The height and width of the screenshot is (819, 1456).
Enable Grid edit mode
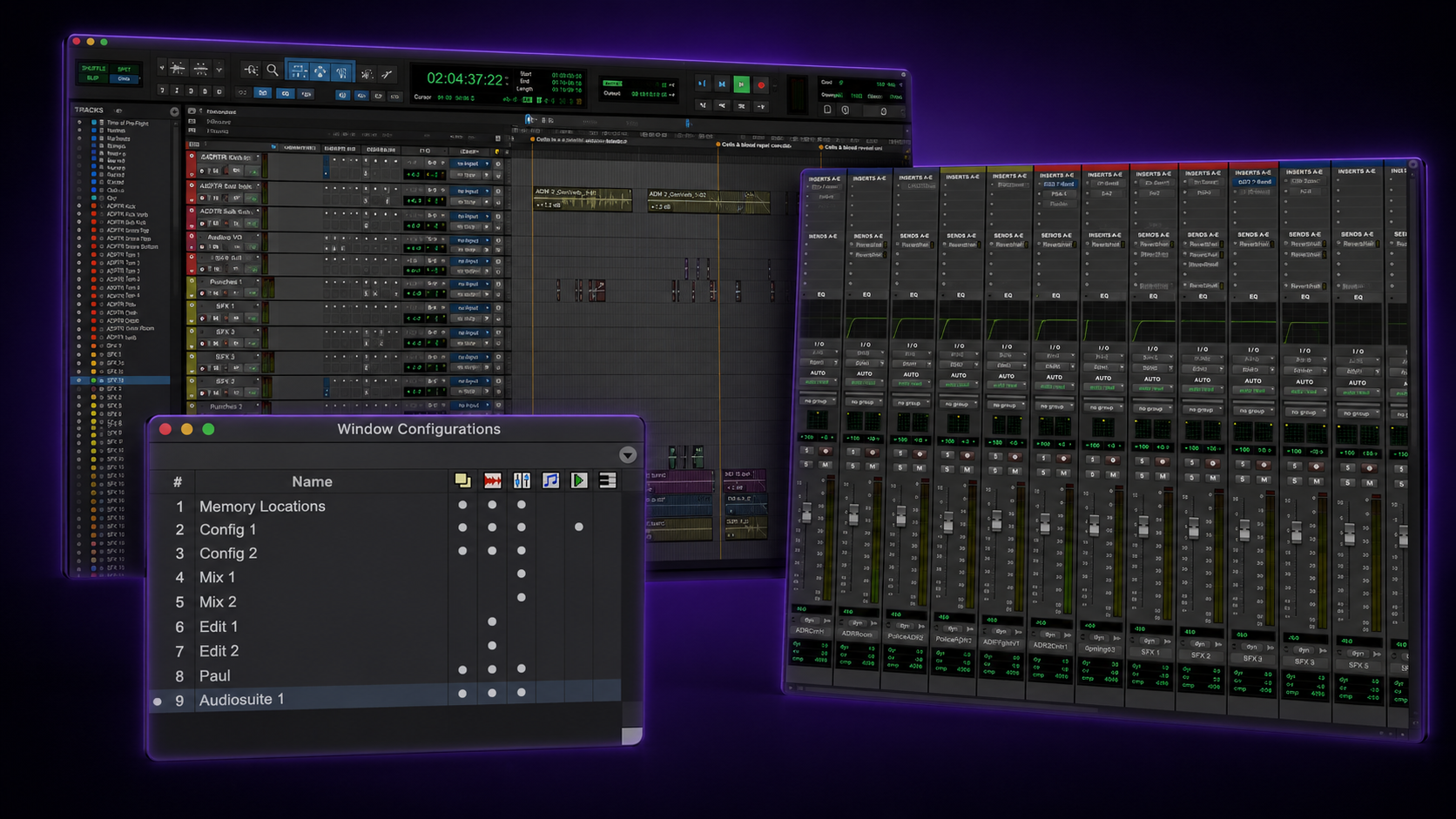(x=124, y=78)
